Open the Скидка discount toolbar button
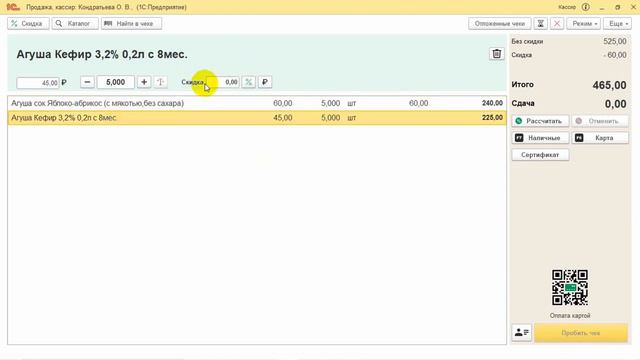 28,24
